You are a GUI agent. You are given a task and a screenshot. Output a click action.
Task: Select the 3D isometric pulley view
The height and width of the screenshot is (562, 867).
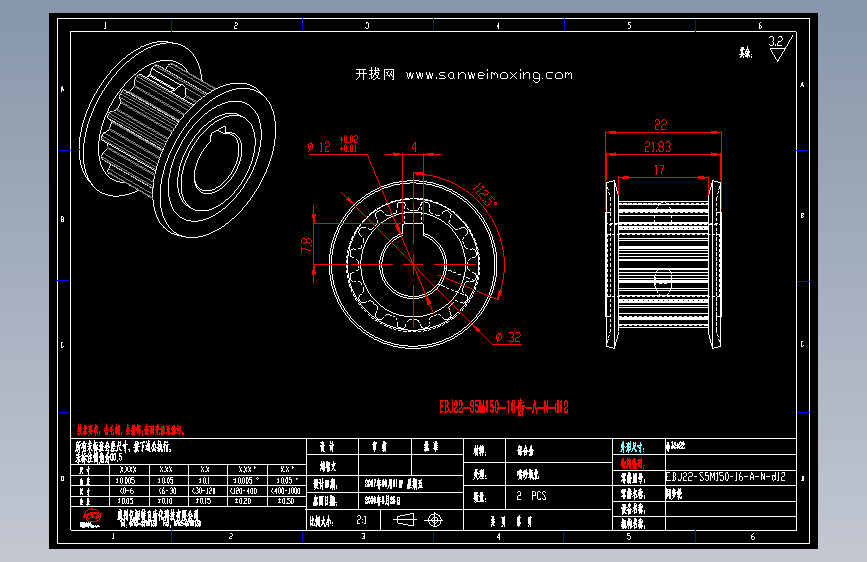click(177, 139)
